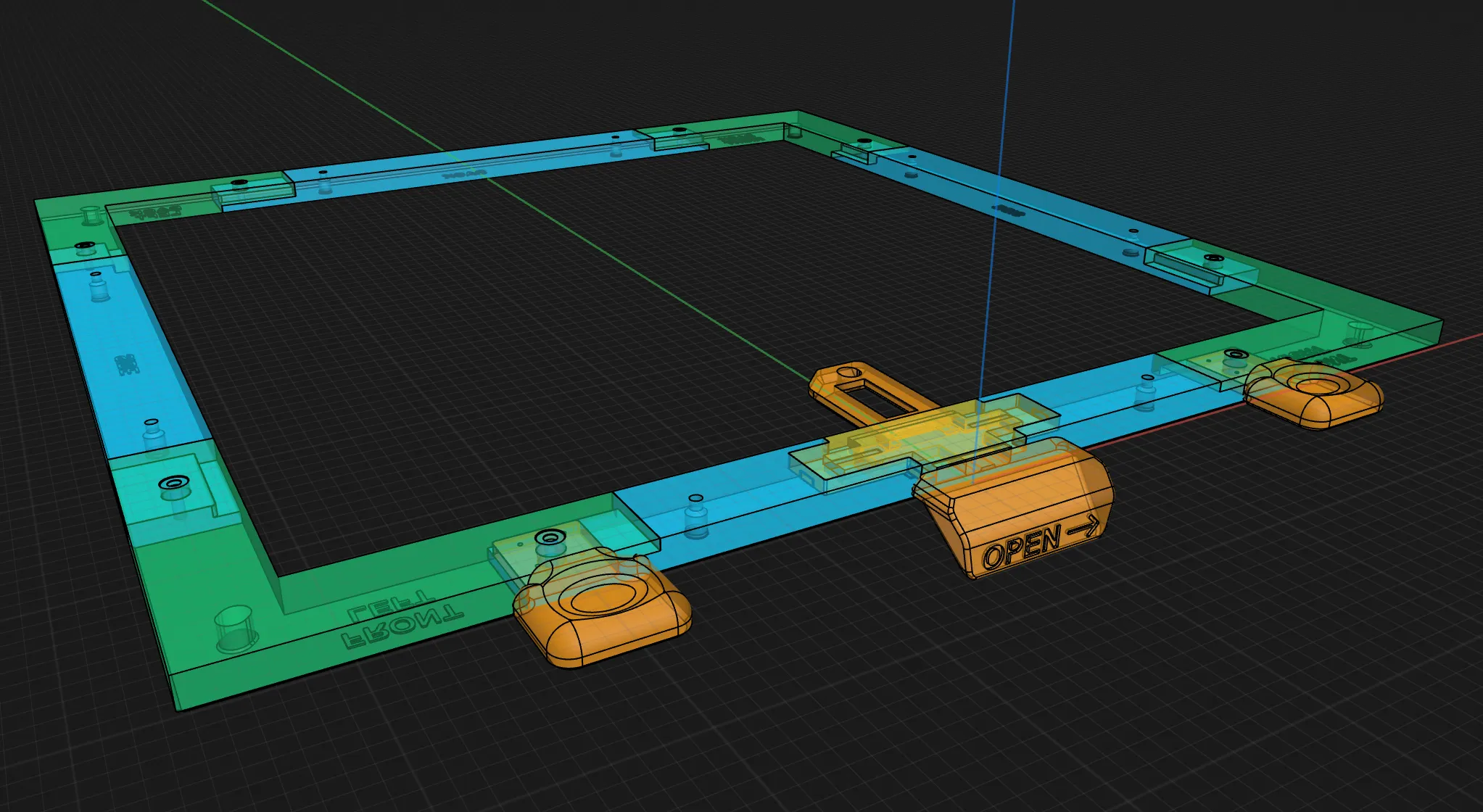Click the countersunk screw hole on left green joint

point(174,483)
